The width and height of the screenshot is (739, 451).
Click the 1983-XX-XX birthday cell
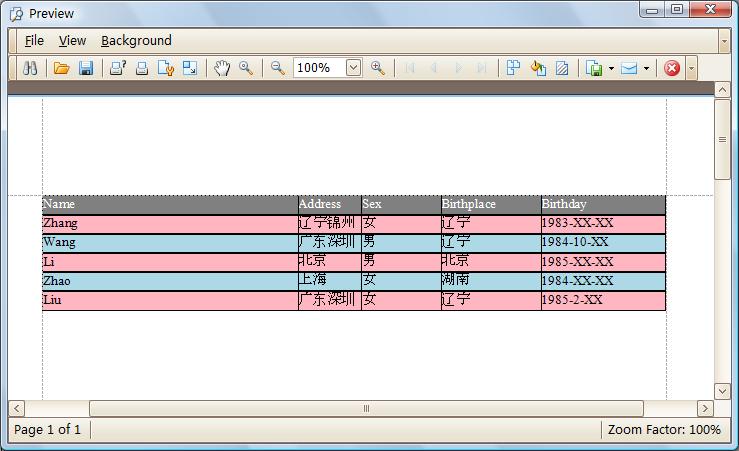pyautogui.click(x=603, y=224)
